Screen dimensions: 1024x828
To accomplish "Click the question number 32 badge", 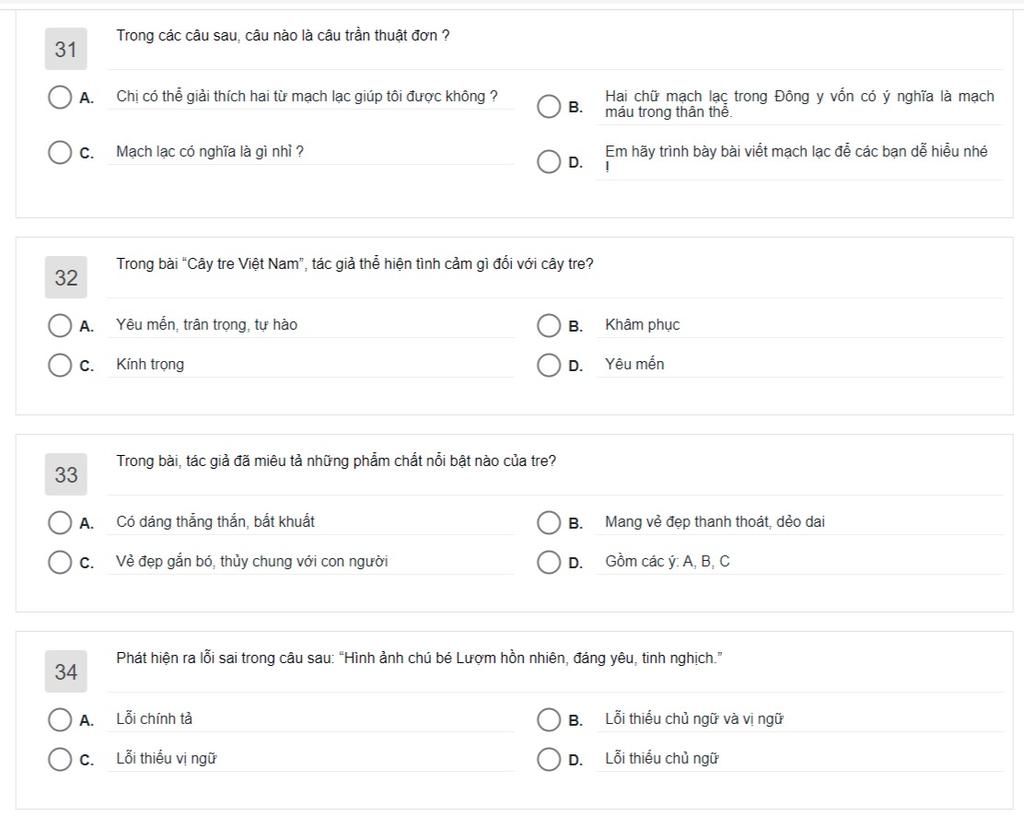I will pyautogui.click(x=66, y=278).
